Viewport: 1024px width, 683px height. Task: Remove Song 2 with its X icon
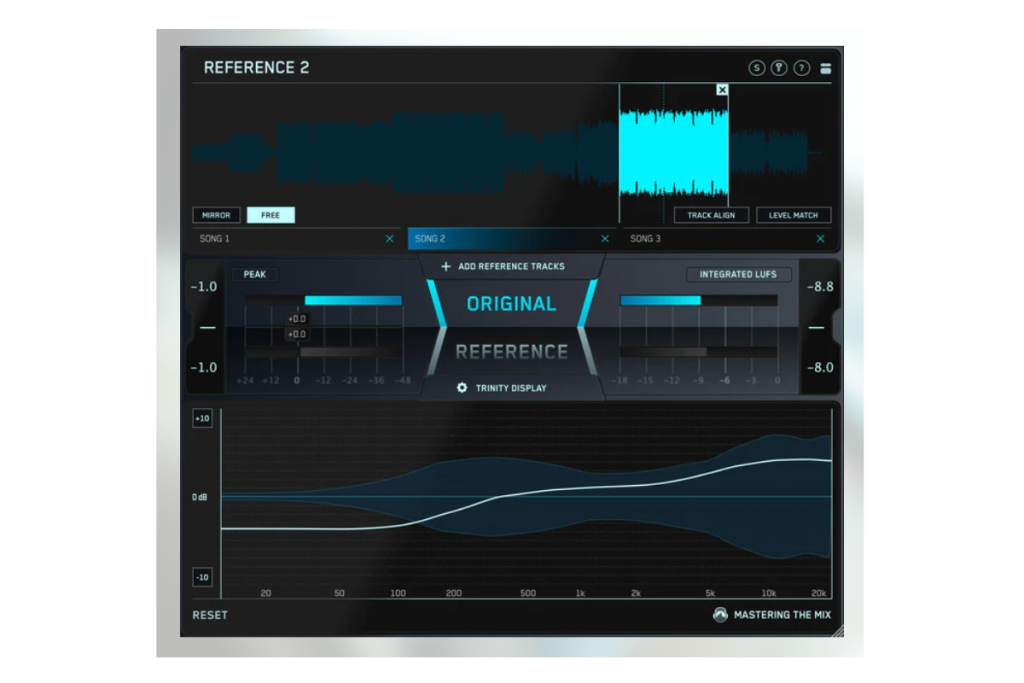pos(605,239)
